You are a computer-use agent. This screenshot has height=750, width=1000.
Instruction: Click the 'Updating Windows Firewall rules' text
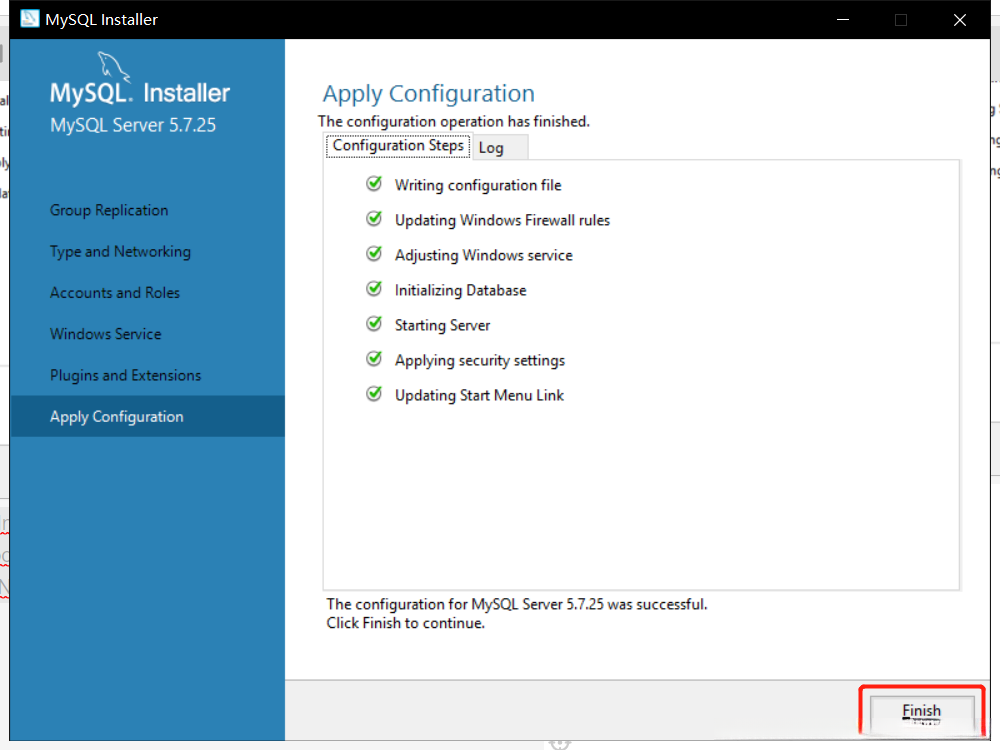[x=502, y=221]
